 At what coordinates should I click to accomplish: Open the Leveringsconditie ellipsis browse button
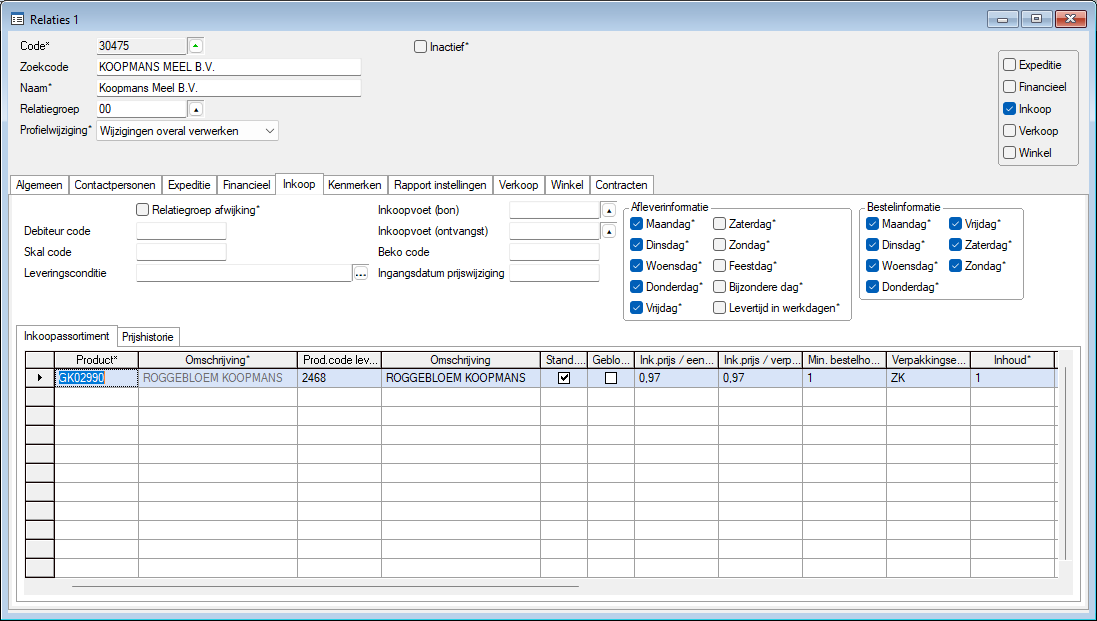[x=360, y=273]
